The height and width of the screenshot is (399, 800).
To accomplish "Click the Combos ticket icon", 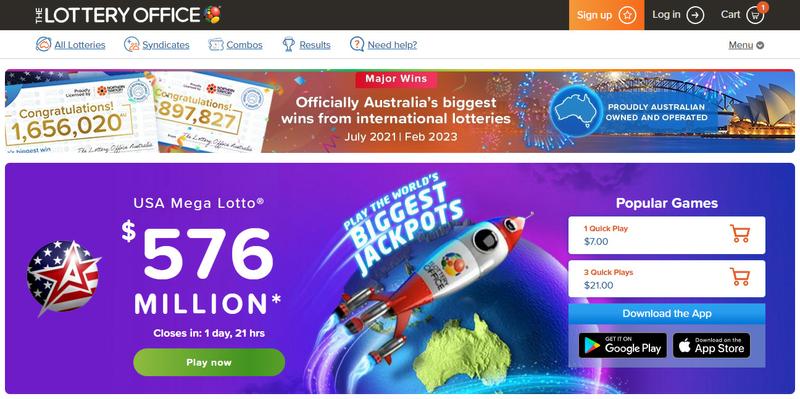I will pyautogui.click(x=216, y=44).
